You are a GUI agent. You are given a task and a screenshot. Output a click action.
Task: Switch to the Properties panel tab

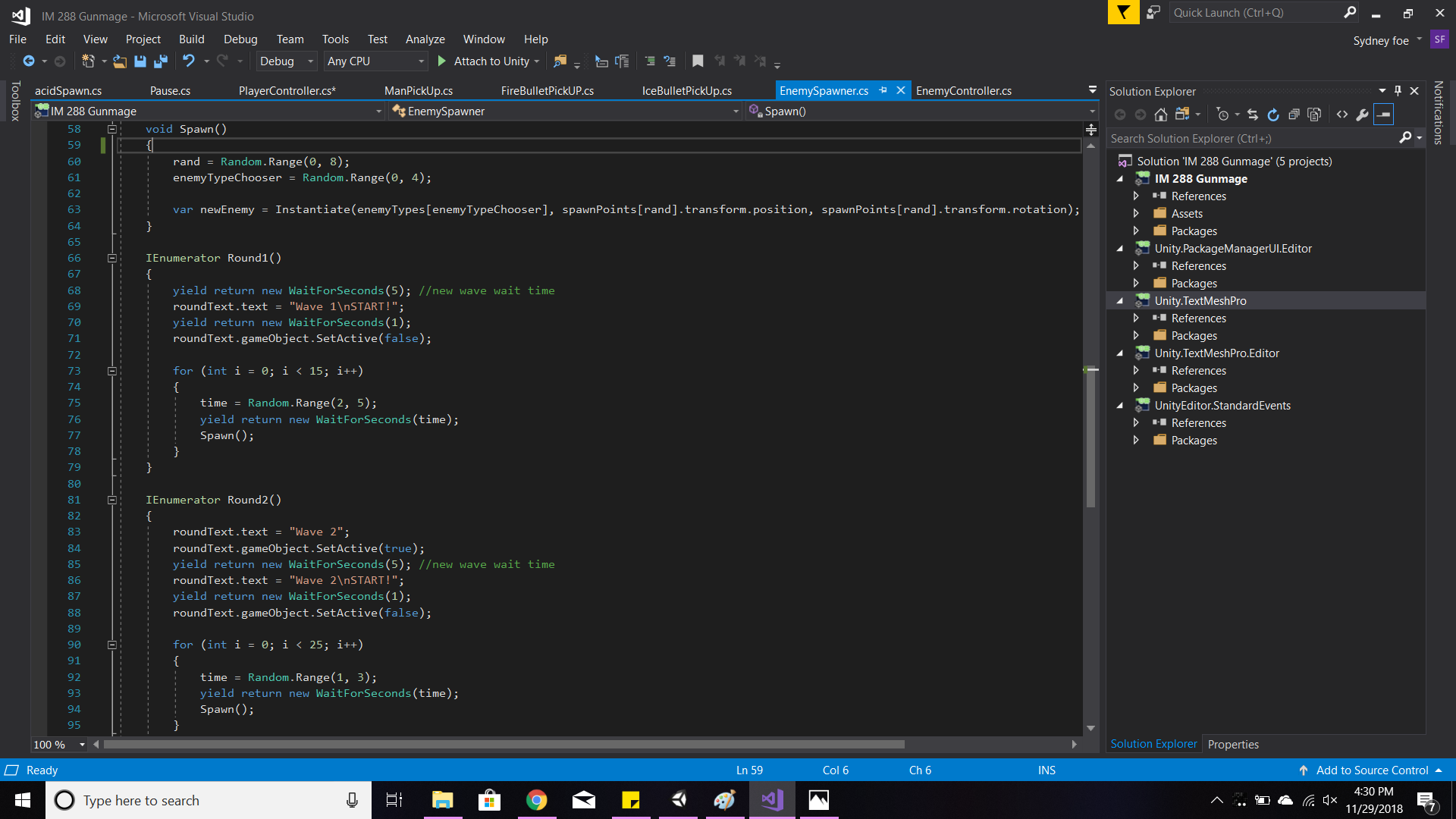1233,745
